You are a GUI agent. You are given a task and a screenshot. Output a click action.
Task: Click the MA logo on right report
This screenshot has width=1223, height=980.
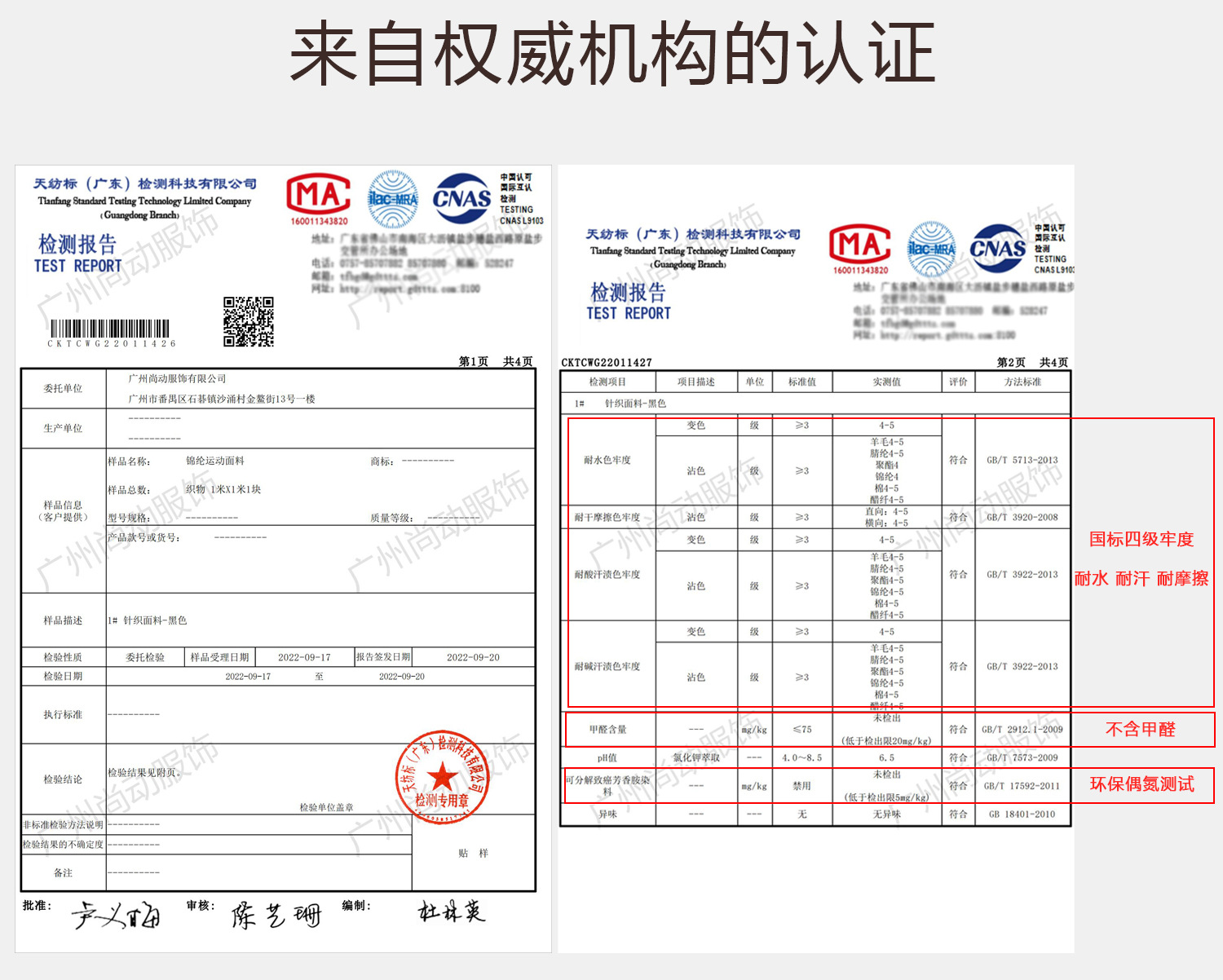tap(860, 249)
